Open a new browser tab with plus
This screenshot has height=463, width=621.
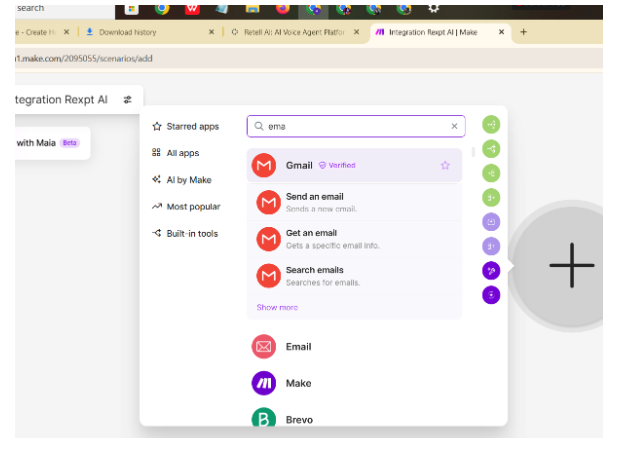[x=523, y=32]
